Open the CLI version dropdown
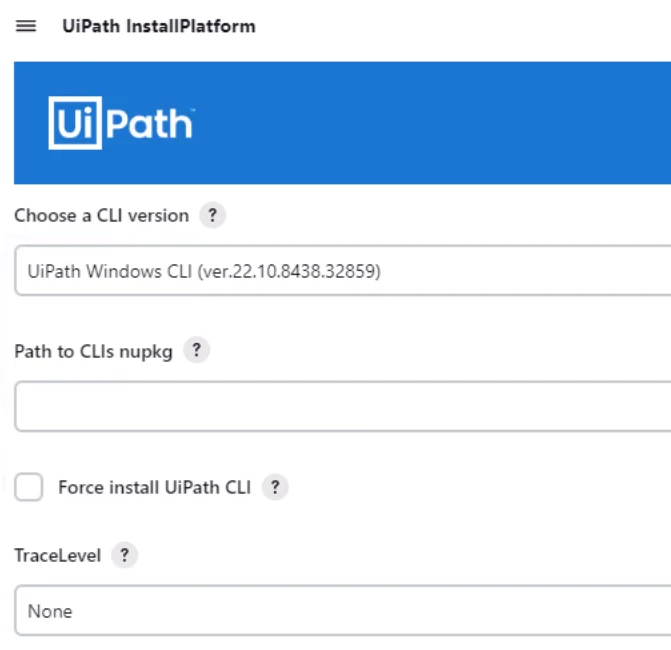 click(x=342, y=270)
